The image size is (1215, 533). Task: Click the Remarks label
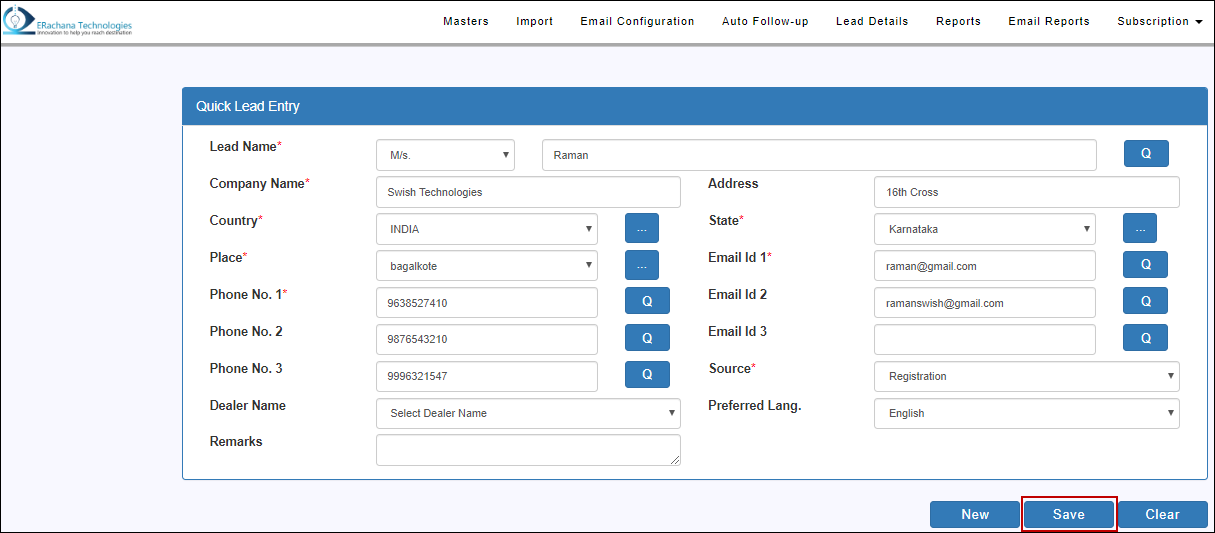click(x=236, y=442)
